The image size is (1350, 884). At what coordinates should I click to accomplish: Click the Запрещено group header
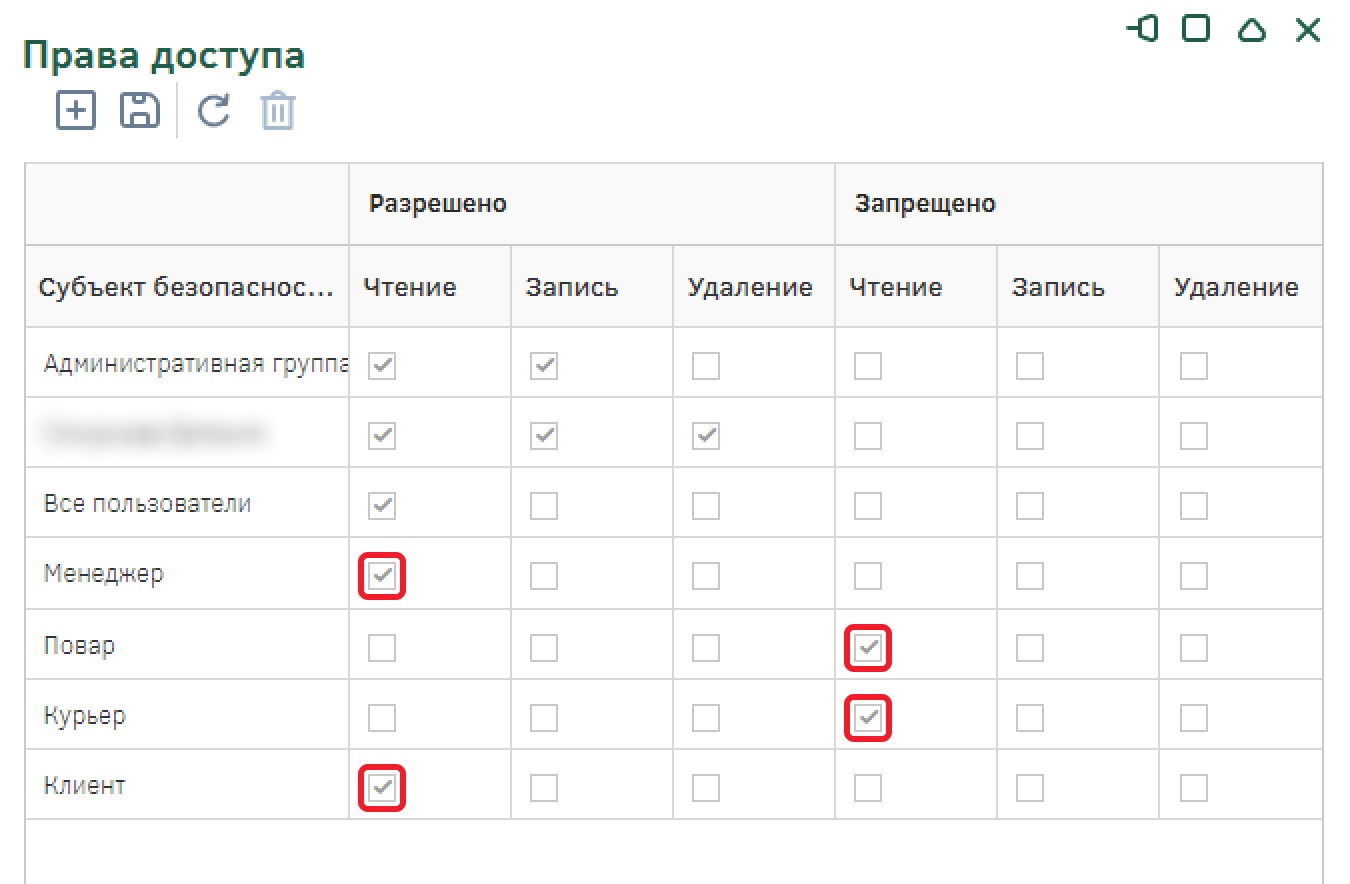[925, 204]
